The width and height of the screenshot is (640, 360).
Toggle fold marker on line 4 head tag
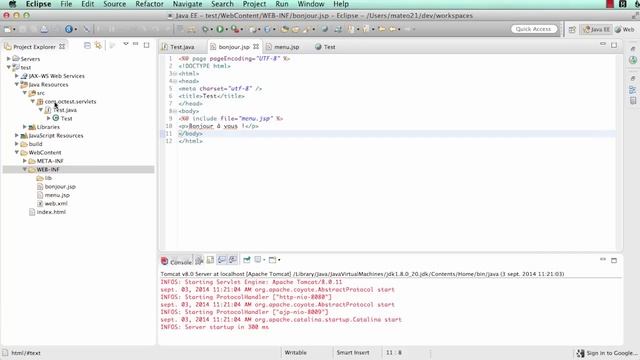pos(175,81)
